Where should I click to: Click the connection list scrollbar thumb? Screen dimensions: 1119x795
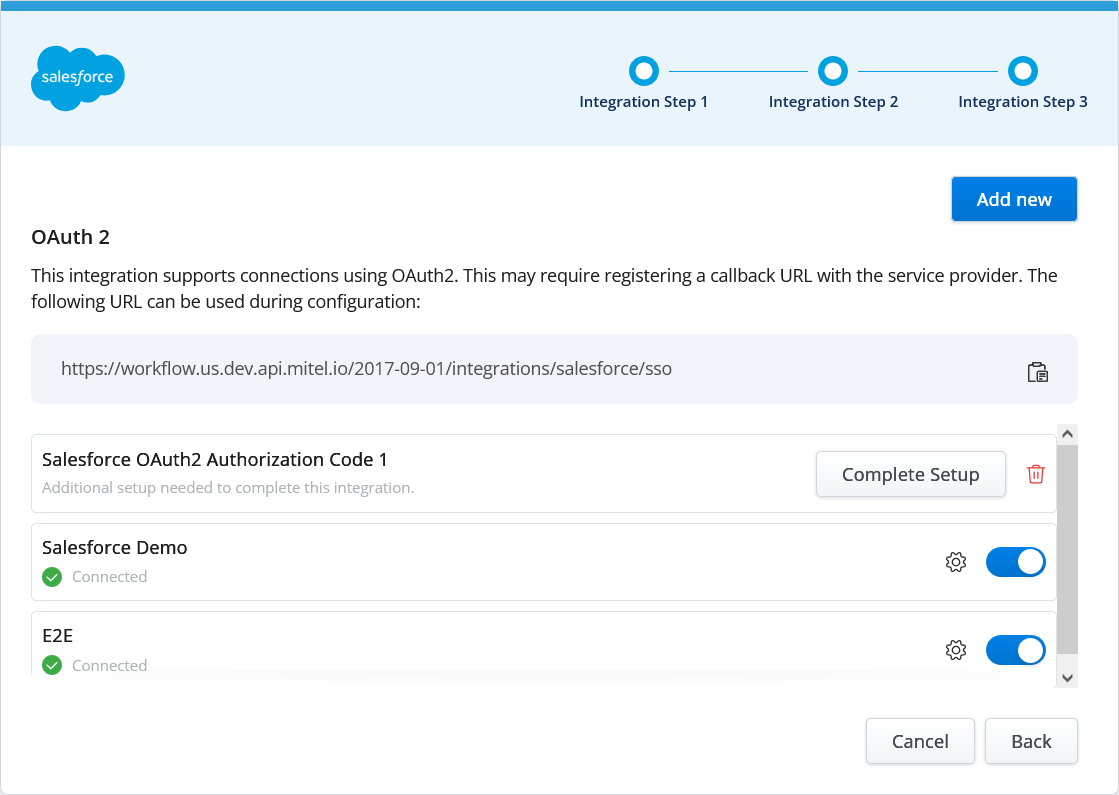point(1067,548)
